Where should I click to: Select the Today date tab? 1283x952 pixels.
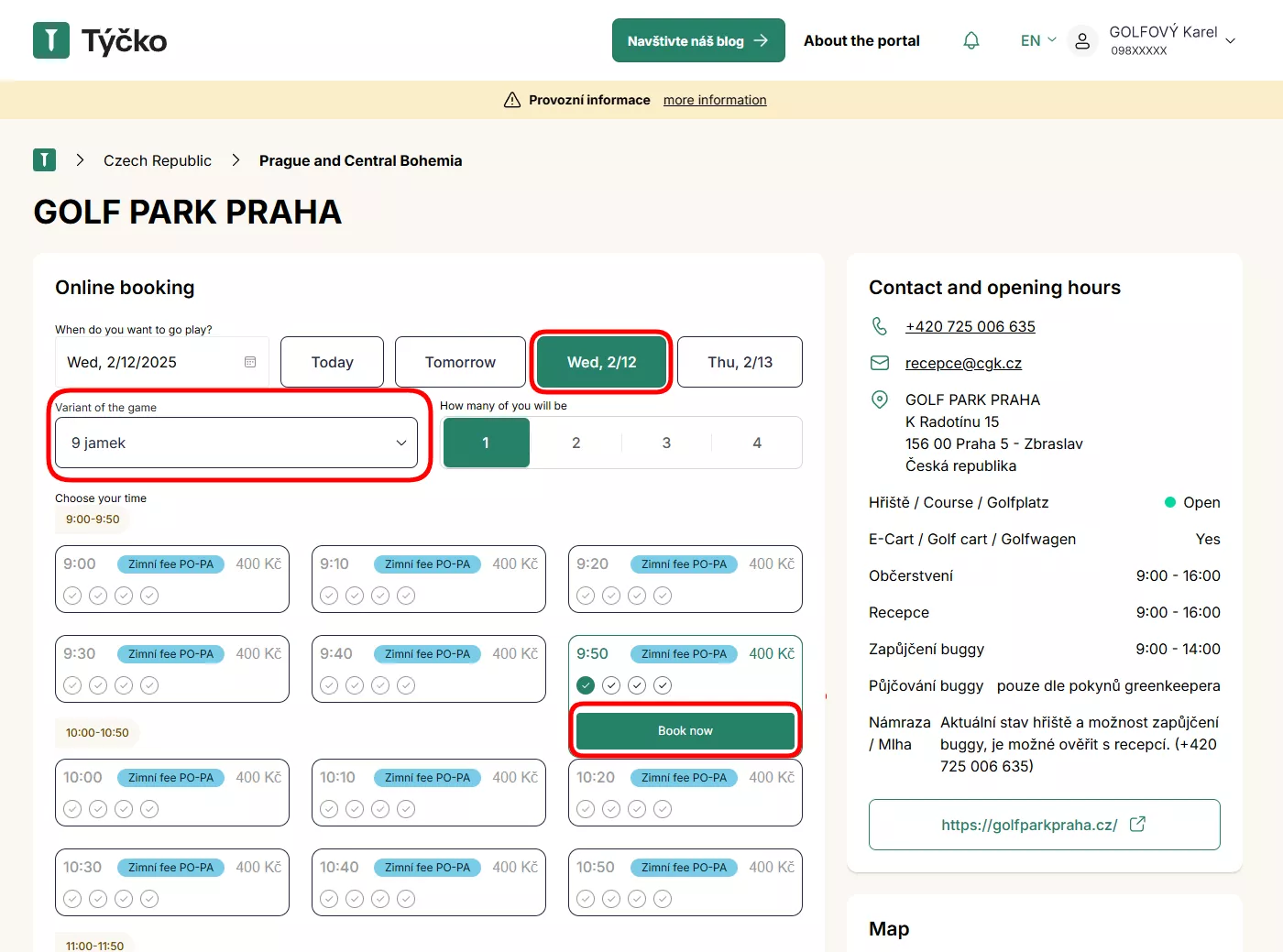[332, 362]
